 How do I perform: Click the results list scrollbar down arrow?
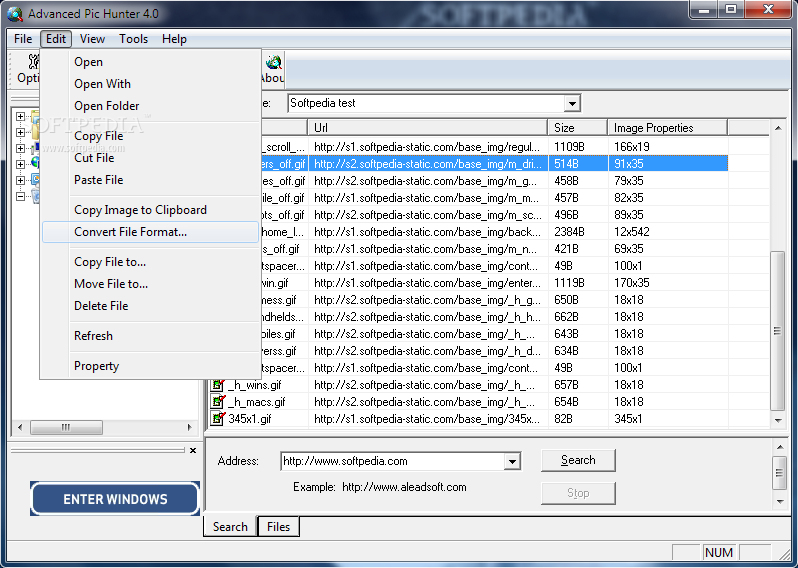coord(778,420)
